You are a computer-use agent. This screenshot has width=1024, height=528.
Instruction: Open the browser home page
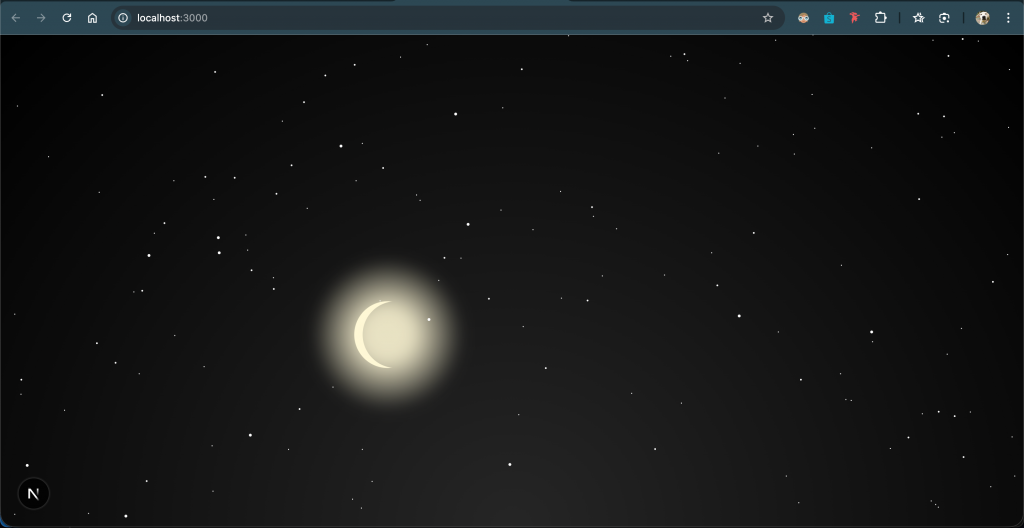(x=92, y=18)
